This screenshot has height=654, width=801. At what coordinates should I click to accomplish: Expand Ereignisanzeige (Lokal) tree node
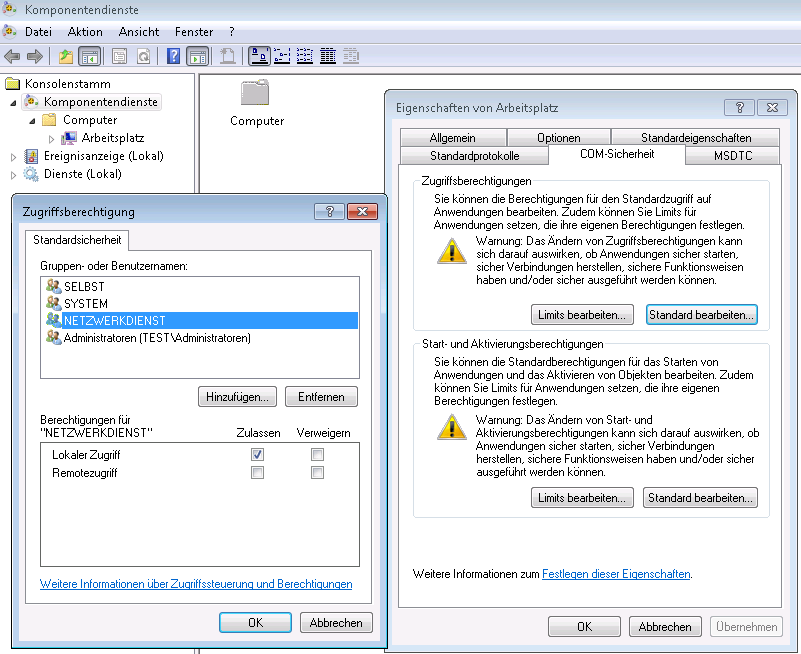pos(13,156)
